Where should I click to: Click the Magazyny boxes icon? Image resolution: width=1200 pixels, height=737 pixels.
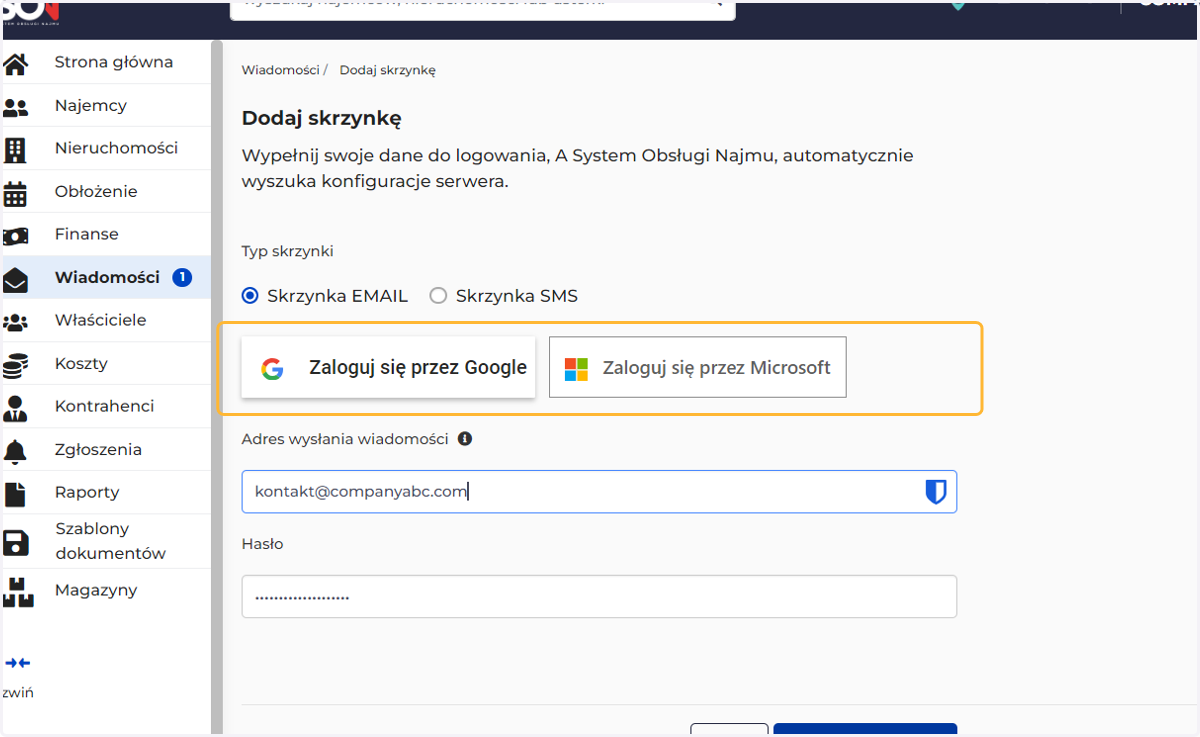pyautogui.click(x=17, y=592)
